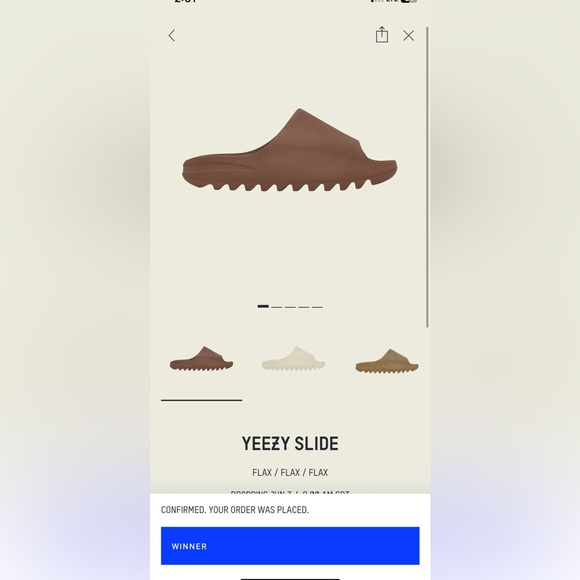This screenshot has width=580, height=580.
Task: Click the vertical scrollbar on right edge
Action: 427,177
